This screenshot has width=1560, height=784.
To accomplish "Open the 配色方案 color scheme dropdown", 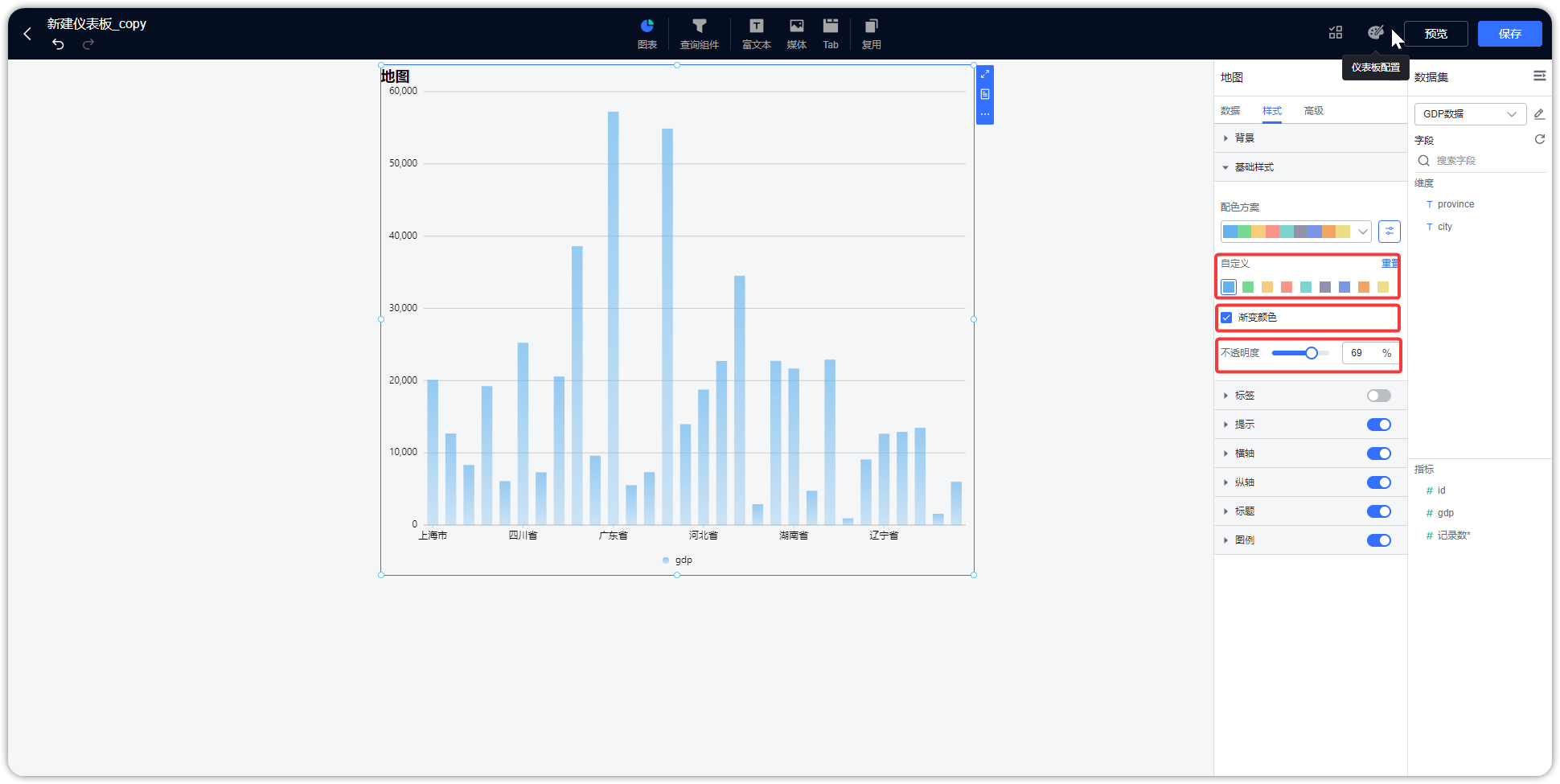I will click(x=1296, y=232).
